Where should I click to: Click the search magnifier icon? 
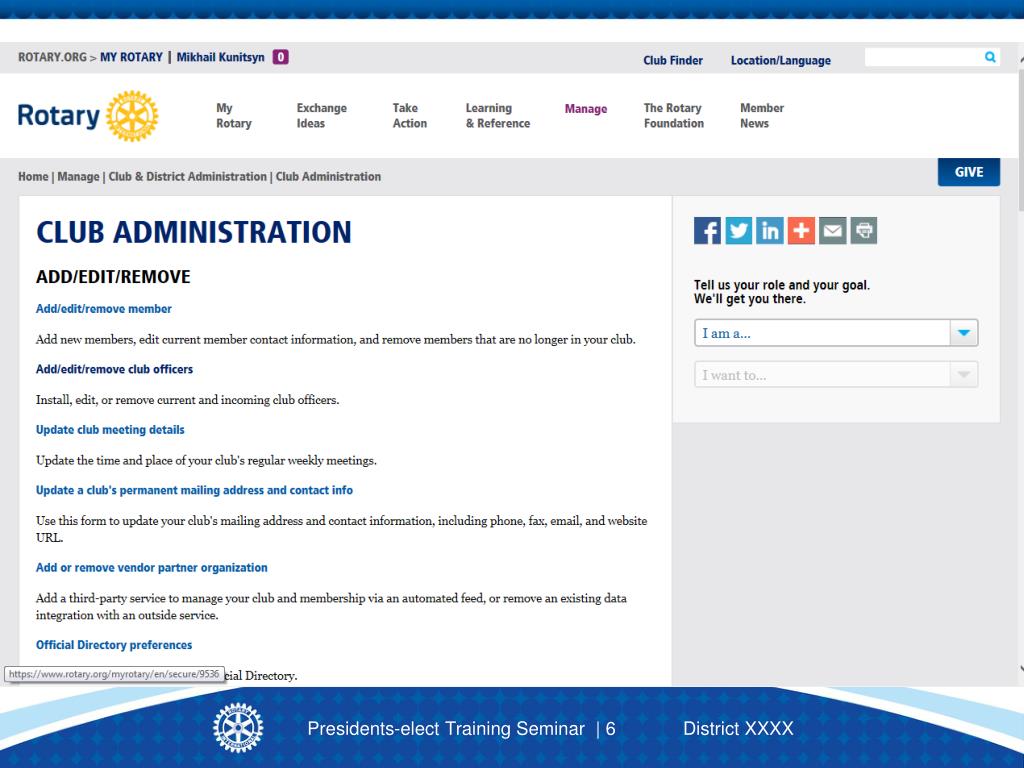[x=990, y=57]
